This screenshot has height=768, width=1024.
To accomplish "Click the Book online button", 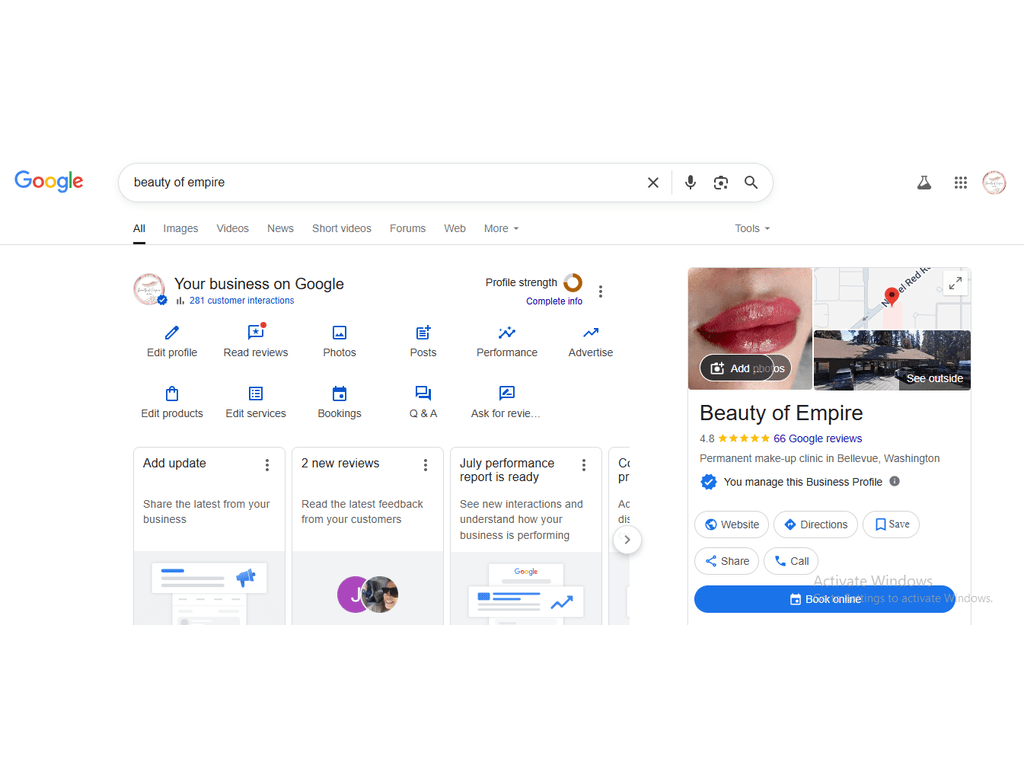I will [x=824, y=599].
